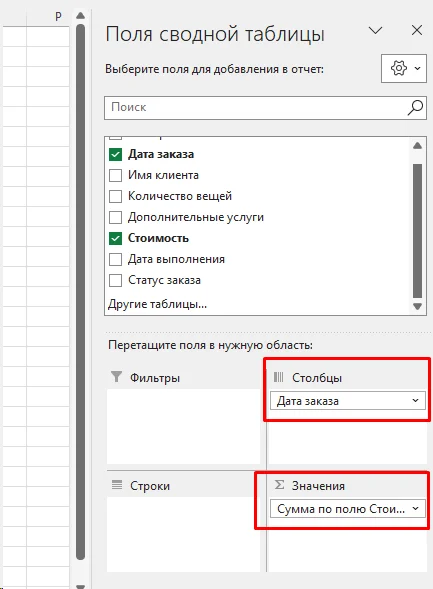Open the gear Tools settings button
Screen dimensions: 433x589
point(404,68)
